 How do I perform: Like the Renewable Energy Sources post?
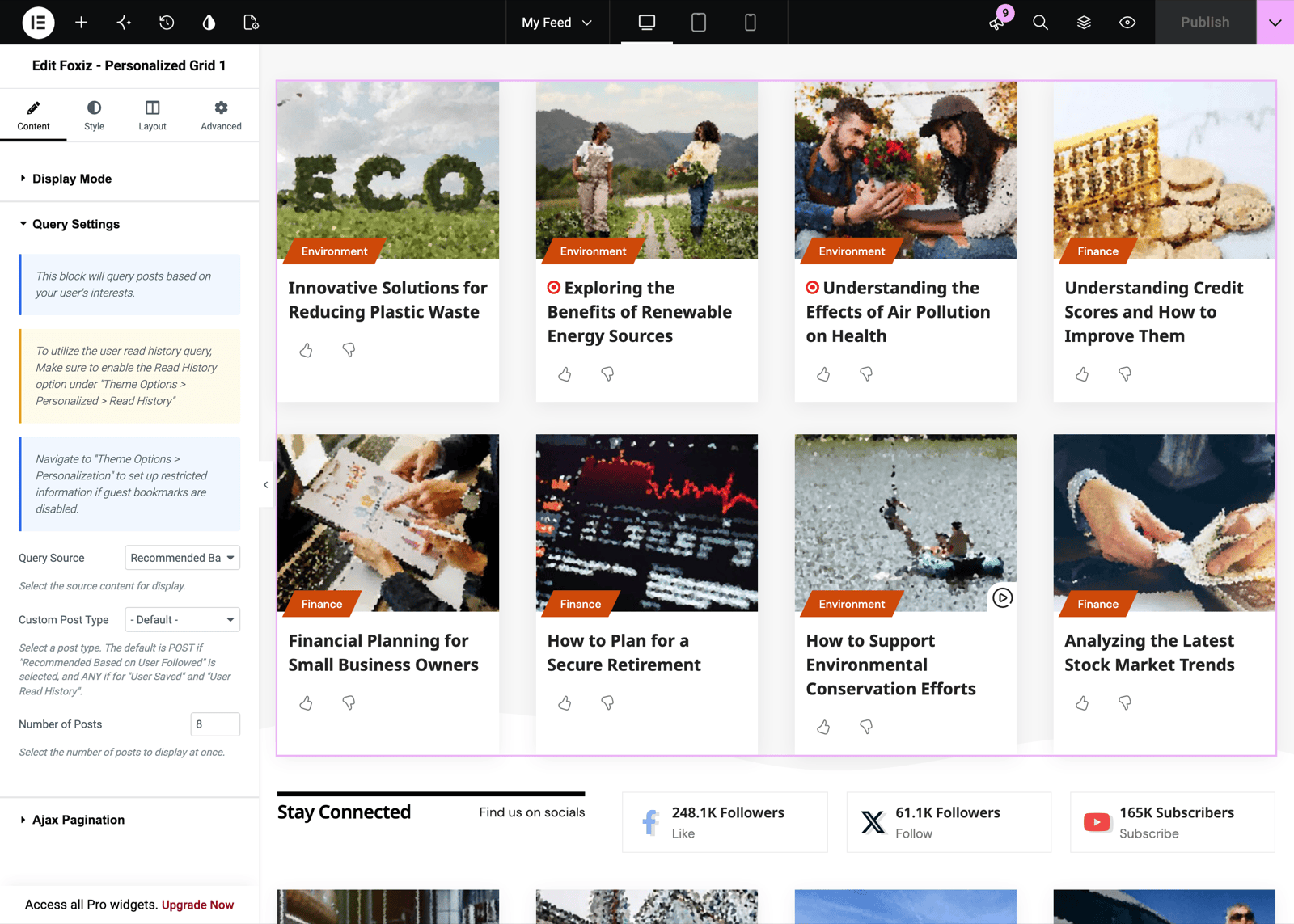pos(565,374)
